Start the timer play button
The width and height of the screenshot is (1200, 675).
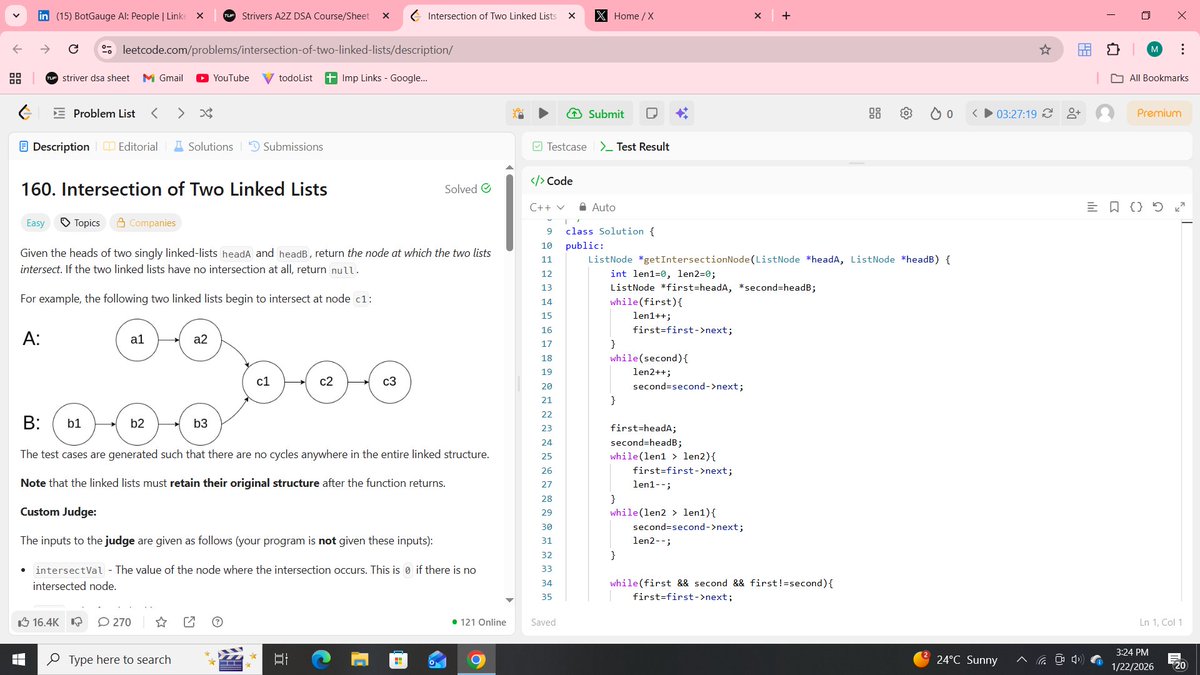coord(989,114)
